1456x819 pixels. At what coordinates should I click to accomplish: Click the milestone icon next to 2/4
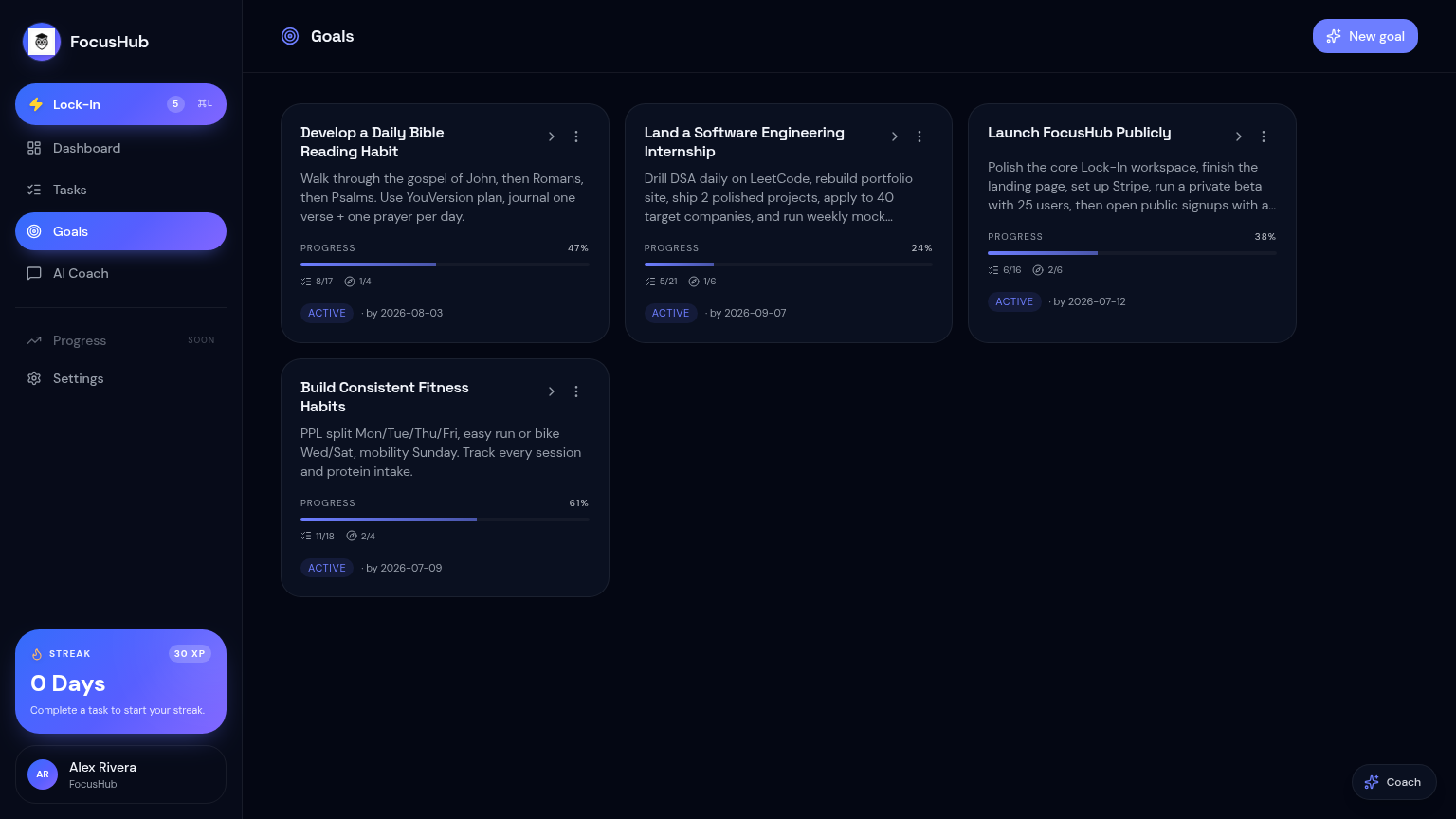(x=352, y=537)
